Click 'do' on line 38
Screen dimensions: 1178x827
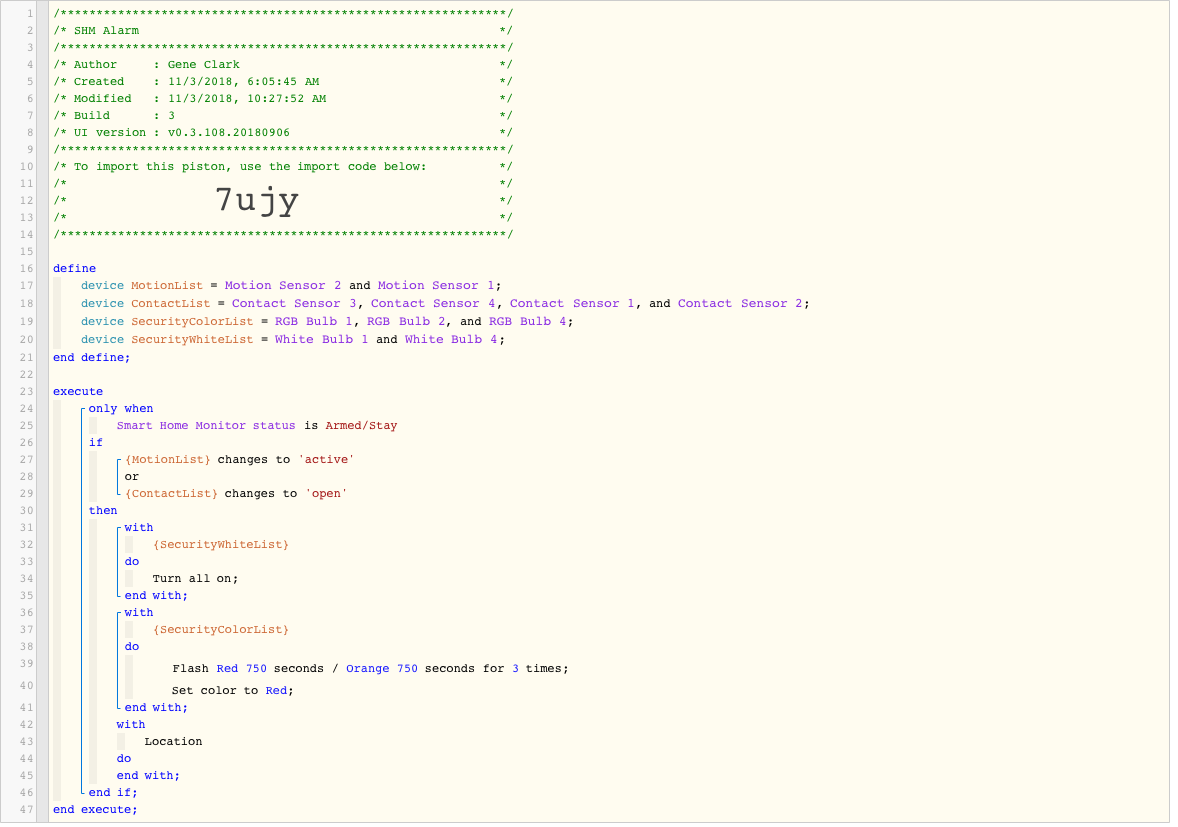coord(131,647)
